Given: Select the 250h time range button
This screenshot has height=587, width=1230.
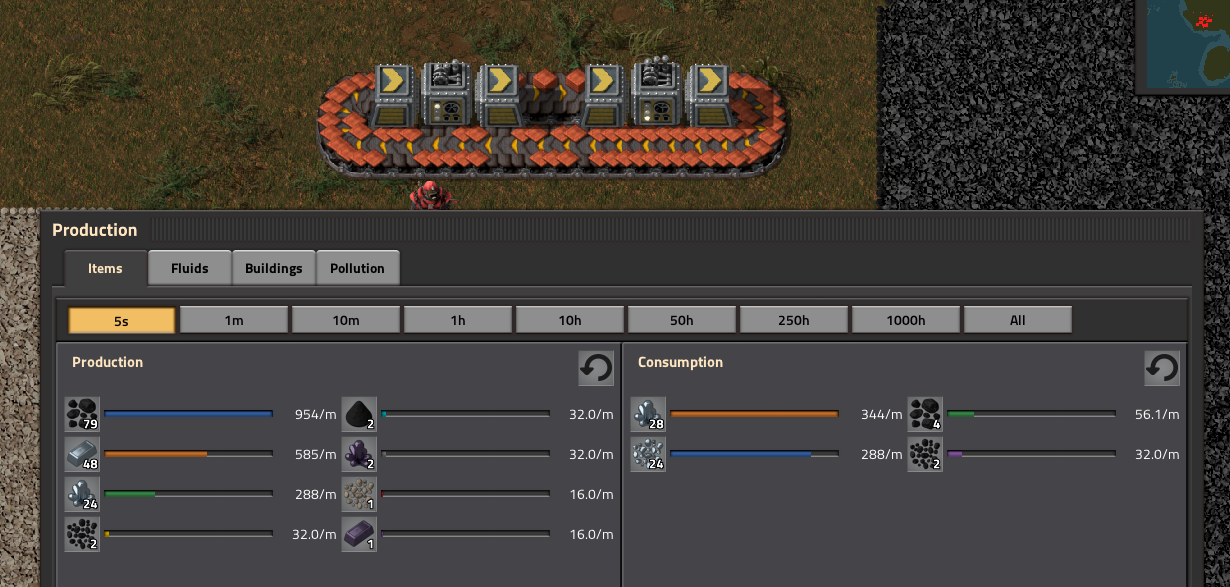Looking at the screenshot, I should tap(794, 320).
